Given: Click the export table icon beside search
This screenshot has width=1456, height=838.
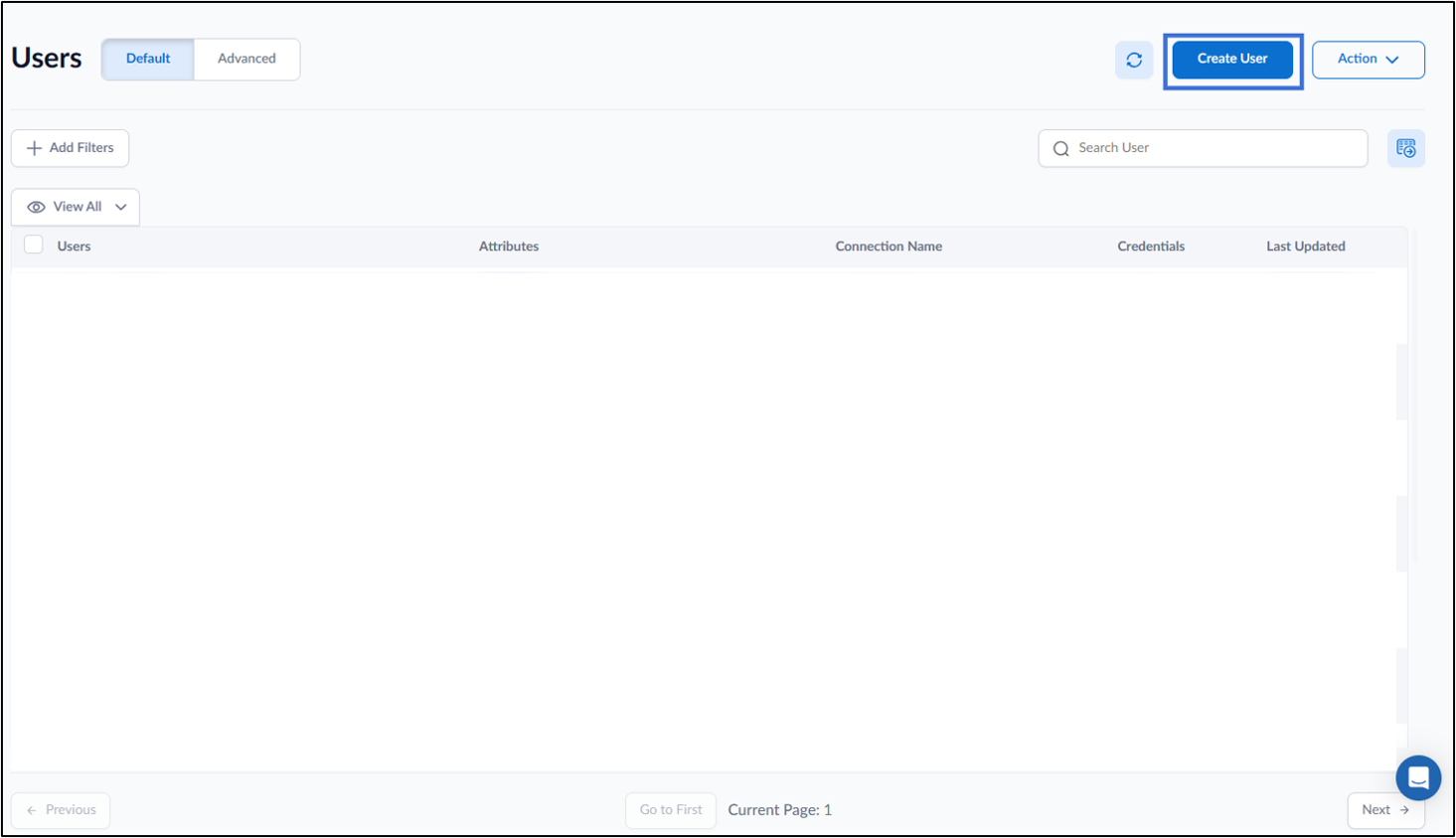Looking at the screenshot, I should click(1406, 148).
